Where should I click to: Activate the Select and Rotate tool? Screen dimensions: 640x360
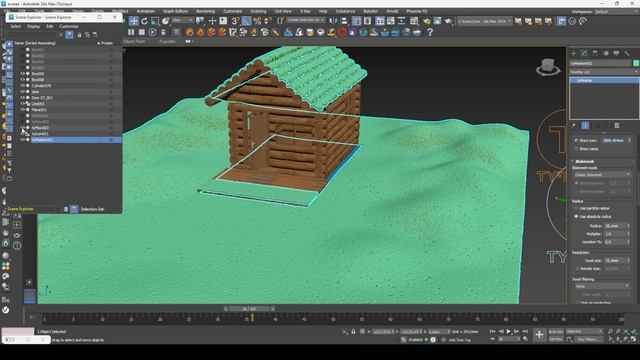tap(144, 21)
